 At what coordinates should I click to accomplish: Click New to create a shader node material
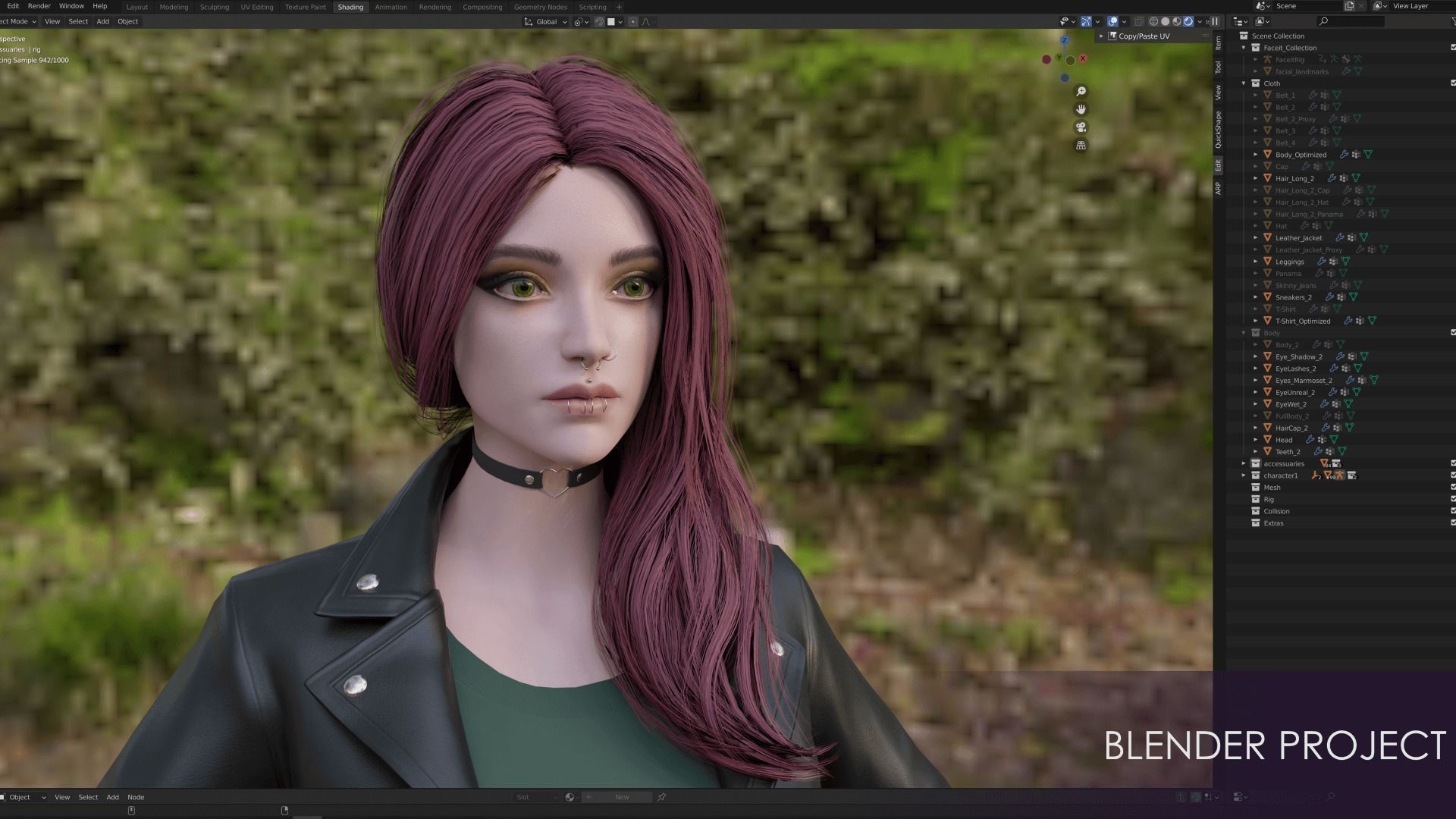(622, 797)
